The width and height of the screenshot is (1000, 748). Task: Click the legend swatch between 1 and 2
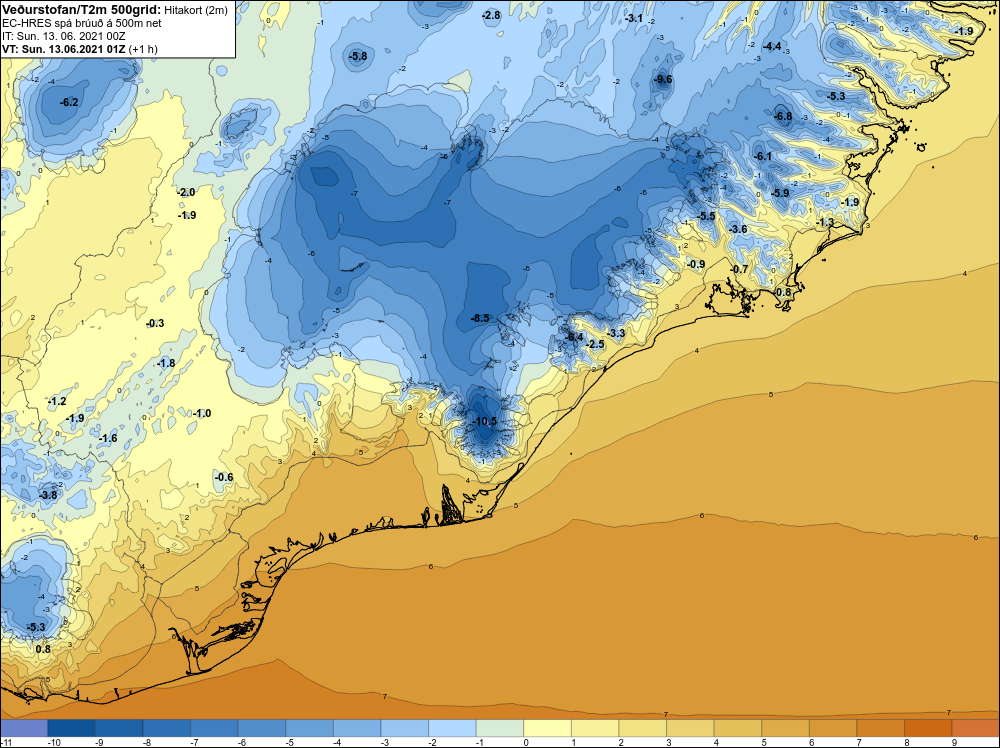[x=595, y=728]
